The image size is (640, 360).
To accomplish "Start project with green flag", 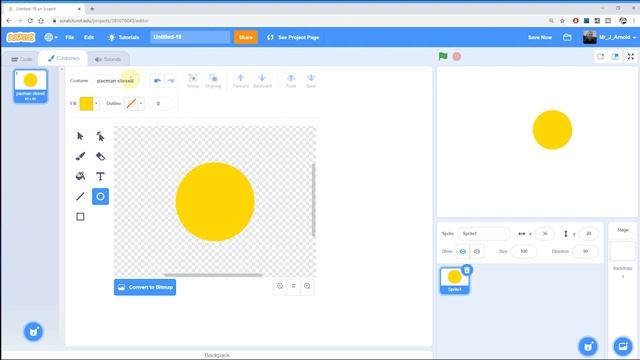I will pyautogui.click(x=443, y=56).
